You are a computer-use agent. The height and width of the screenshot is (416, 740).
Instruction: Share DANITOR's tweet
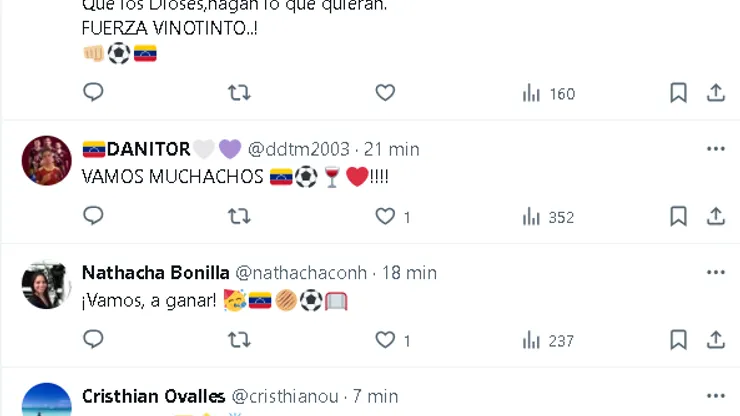click(x=716, y=216)
